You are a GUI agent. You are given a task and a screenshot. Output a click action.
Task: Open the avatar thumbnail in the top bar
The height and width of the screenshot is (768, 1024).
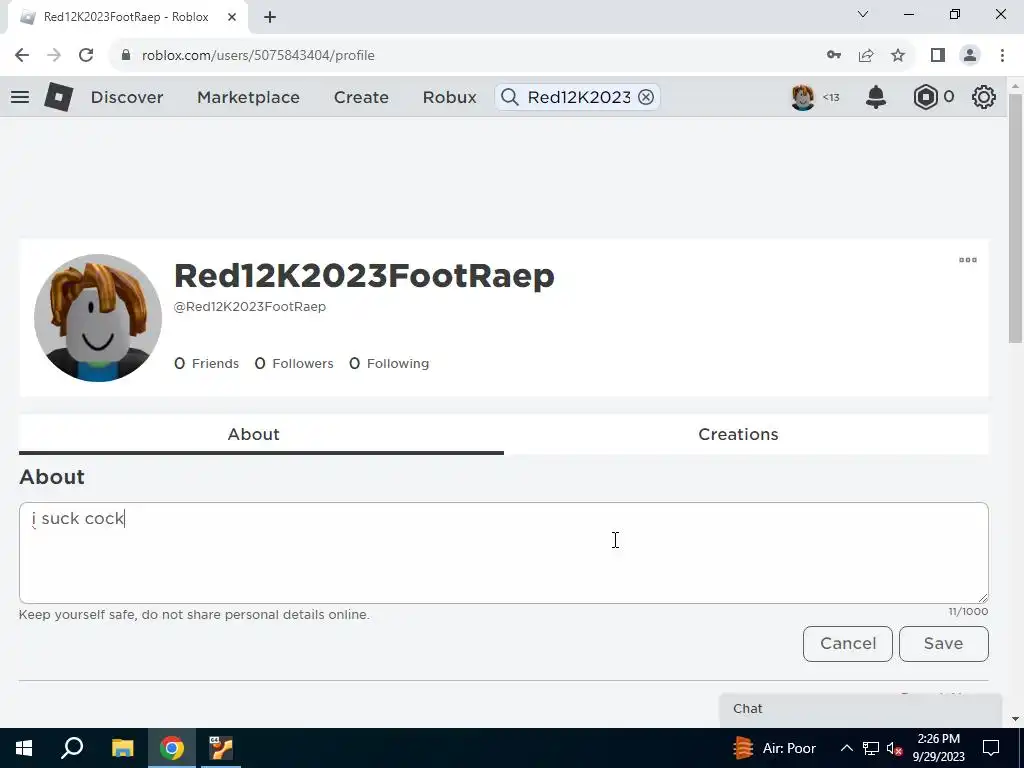(x=803, y=97)
